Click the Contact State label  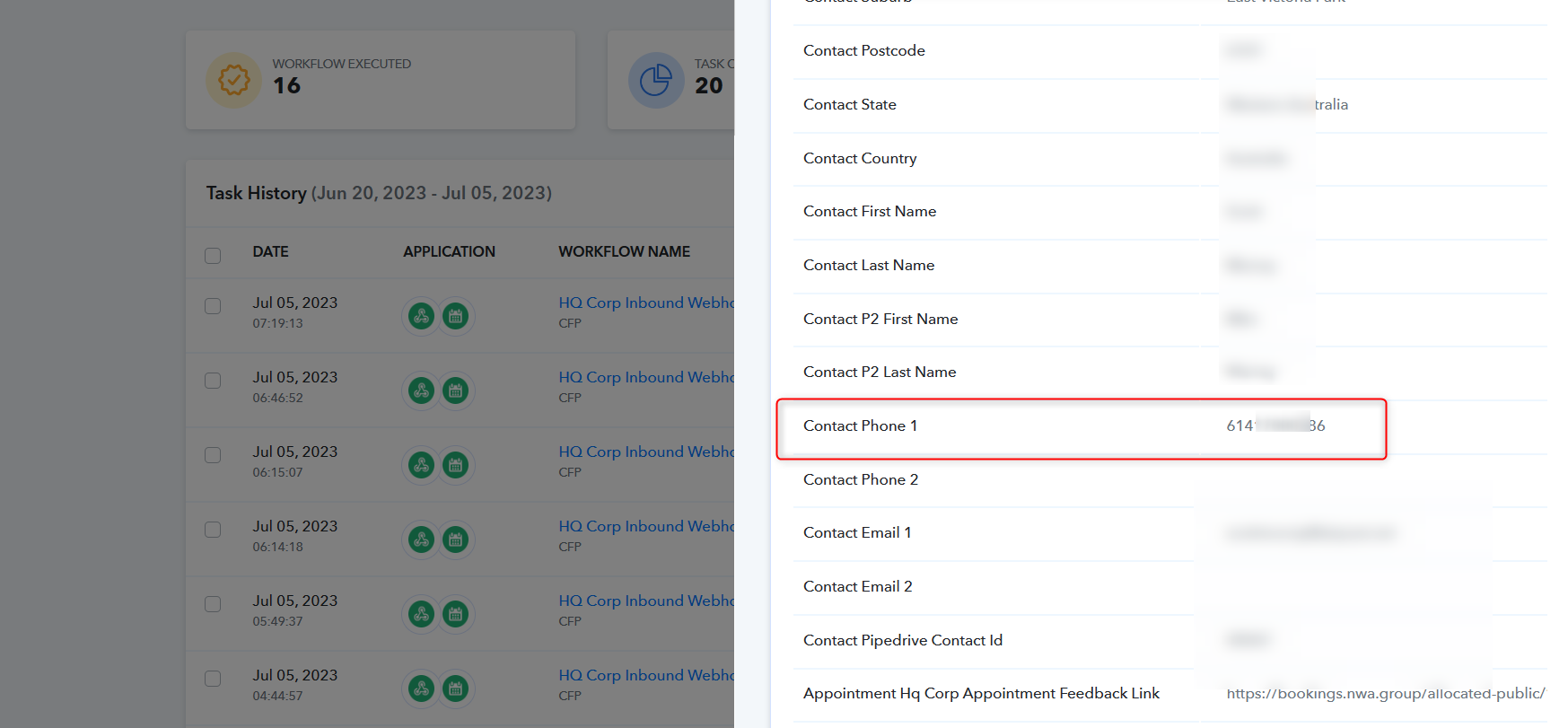[850, 105]
